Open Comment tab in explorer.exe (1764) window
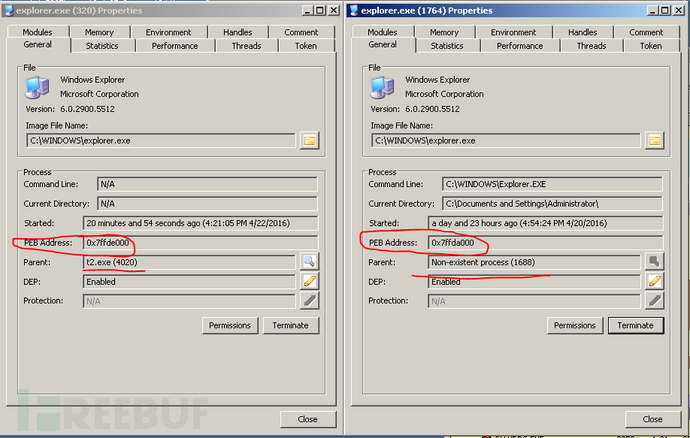This screenshot has height=438, width=690. click(646, 32)
